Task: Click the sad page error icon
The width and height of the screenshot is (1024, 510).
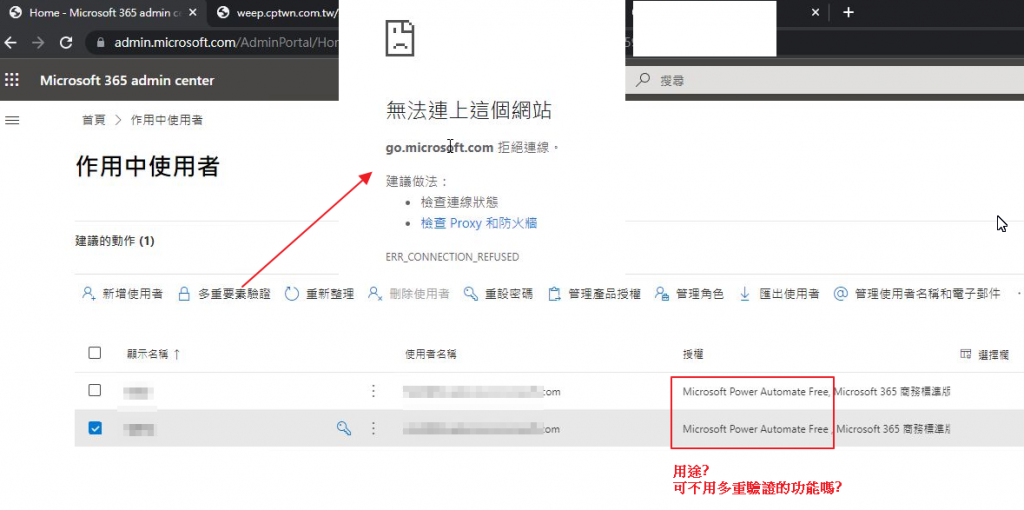Action: point(400,39)
